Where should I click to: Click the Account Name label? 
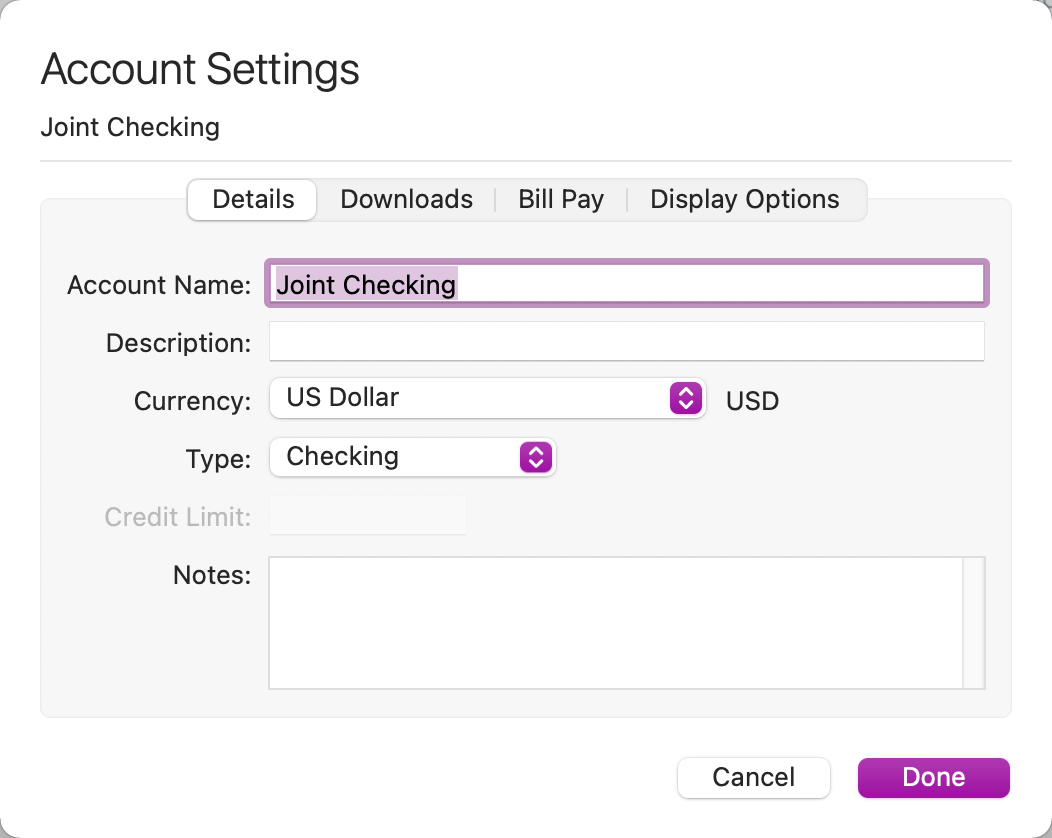[158, 285]
